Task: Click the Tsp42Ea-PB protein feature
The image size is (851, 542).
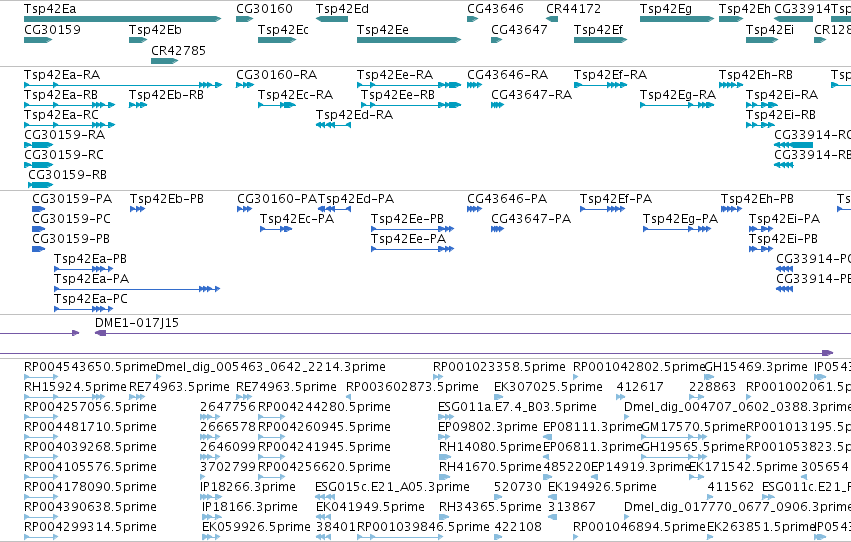Action: pos(84,269)
